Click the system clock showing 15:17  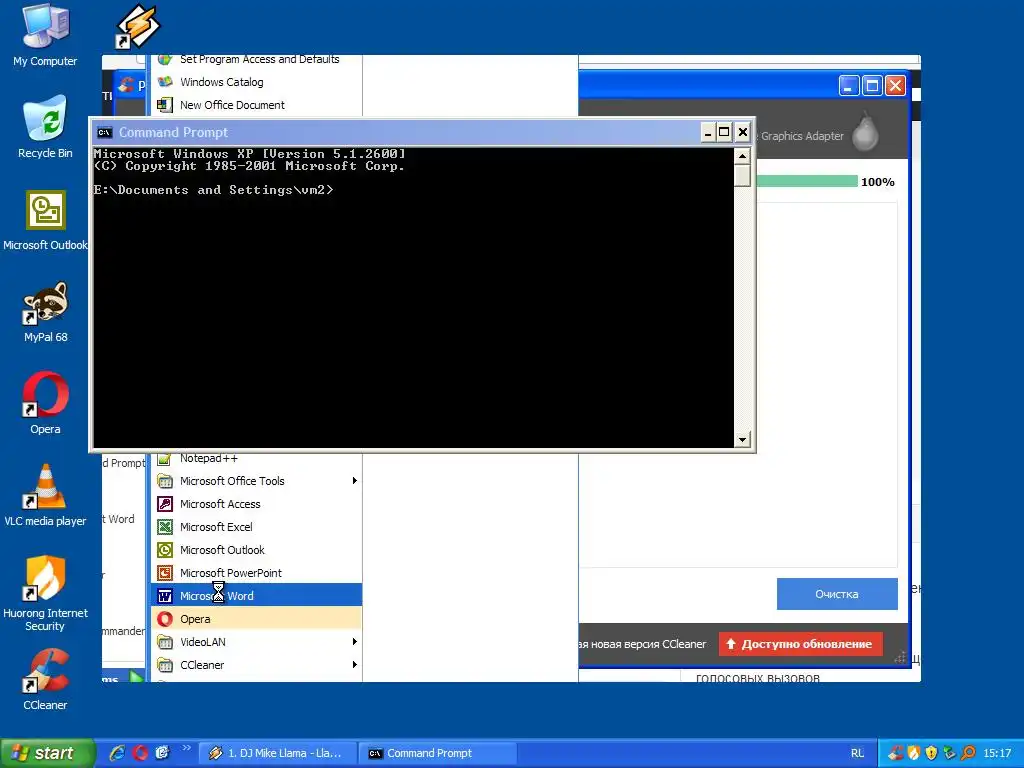click(997, 753)
